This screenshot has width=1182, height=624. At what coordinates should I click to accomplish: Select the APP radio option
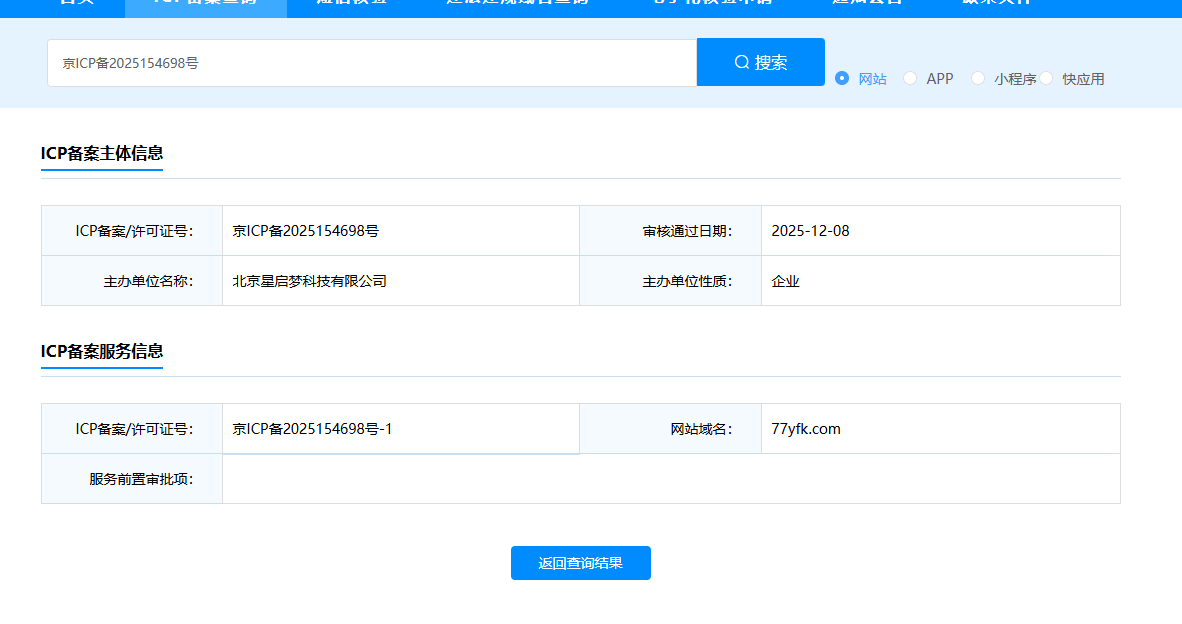910,78
